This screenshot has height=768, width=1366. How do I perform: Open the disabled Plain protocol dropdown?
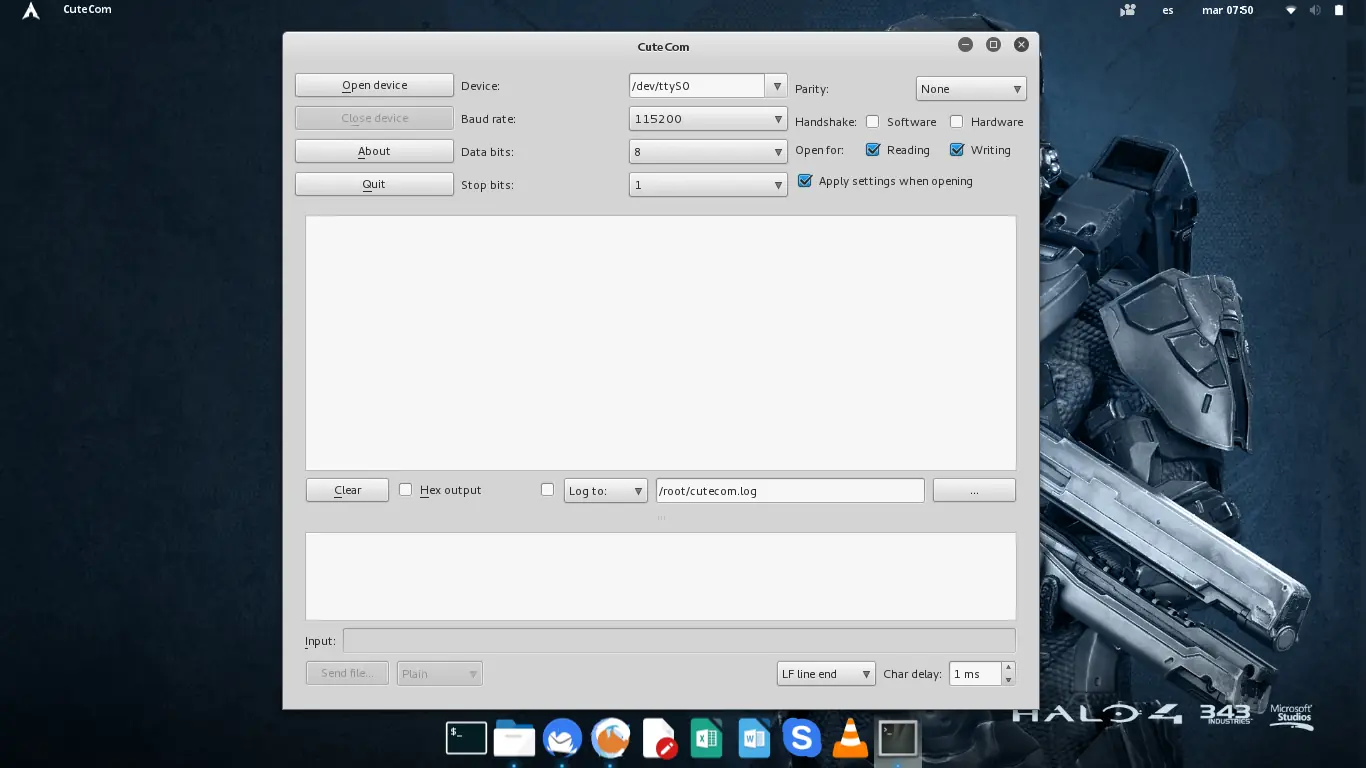coord(440,674)
